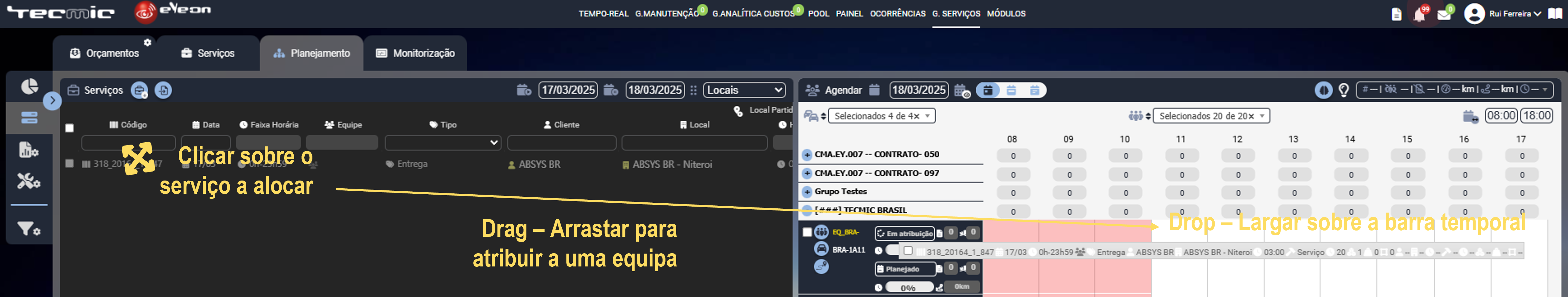Open the summary indicators dropdown
1568x297 pixels.
(x=1454, y=90)
